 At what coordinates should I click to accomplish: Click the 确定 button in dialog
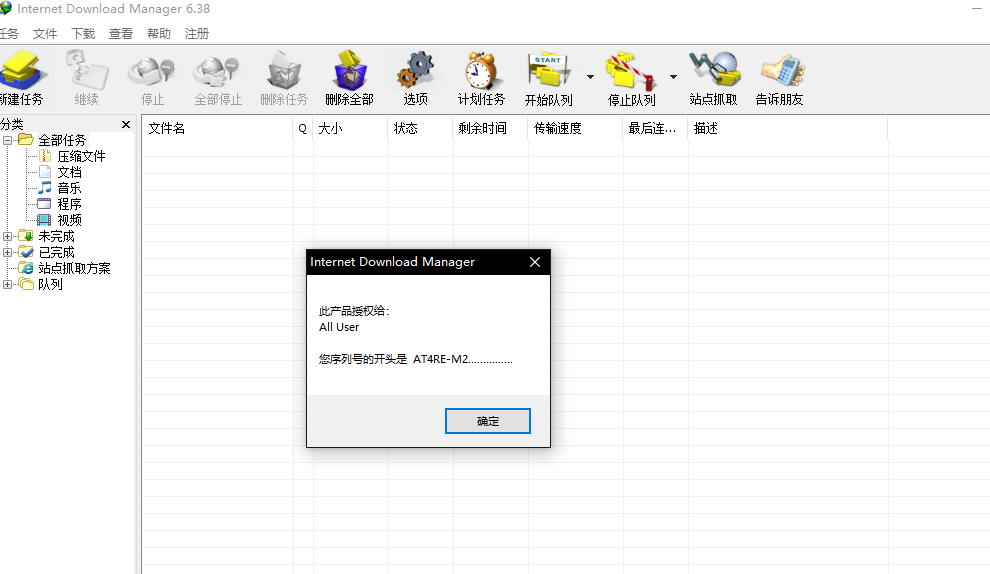pos(487,421)
